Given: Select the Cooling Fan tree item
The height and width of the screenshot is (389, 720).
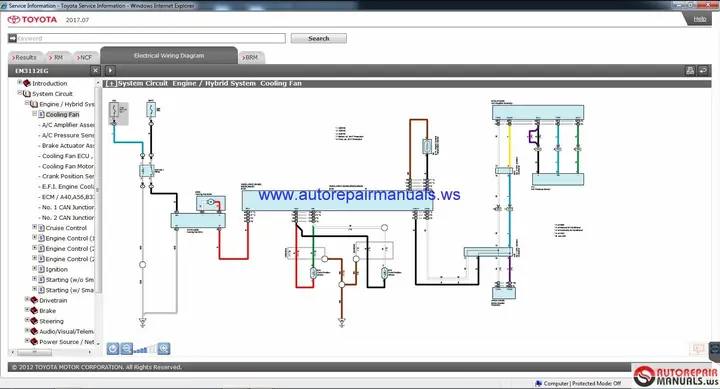Looking at the screenshot, I should point(62,114).
